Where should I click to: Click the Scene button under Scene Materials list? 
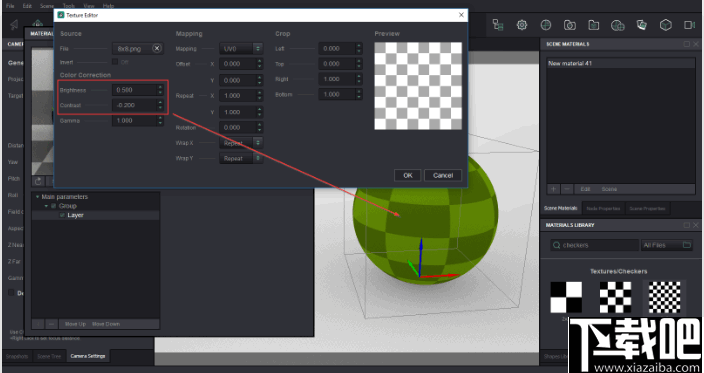pyautogui.click(x=609, y=189)
